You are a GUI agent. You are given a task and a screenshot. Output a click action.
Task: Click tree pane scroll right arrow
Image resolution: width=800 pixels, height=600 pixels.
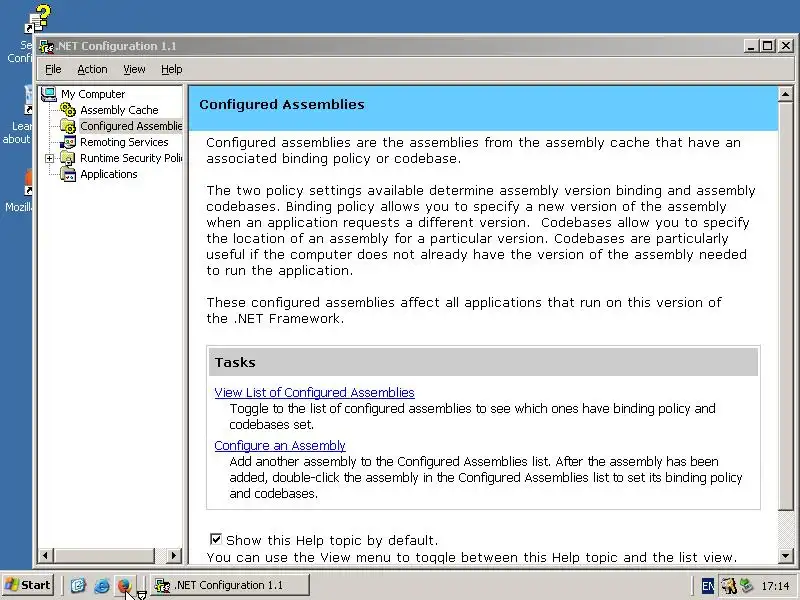pyautogui.click(x=174, y=555)
